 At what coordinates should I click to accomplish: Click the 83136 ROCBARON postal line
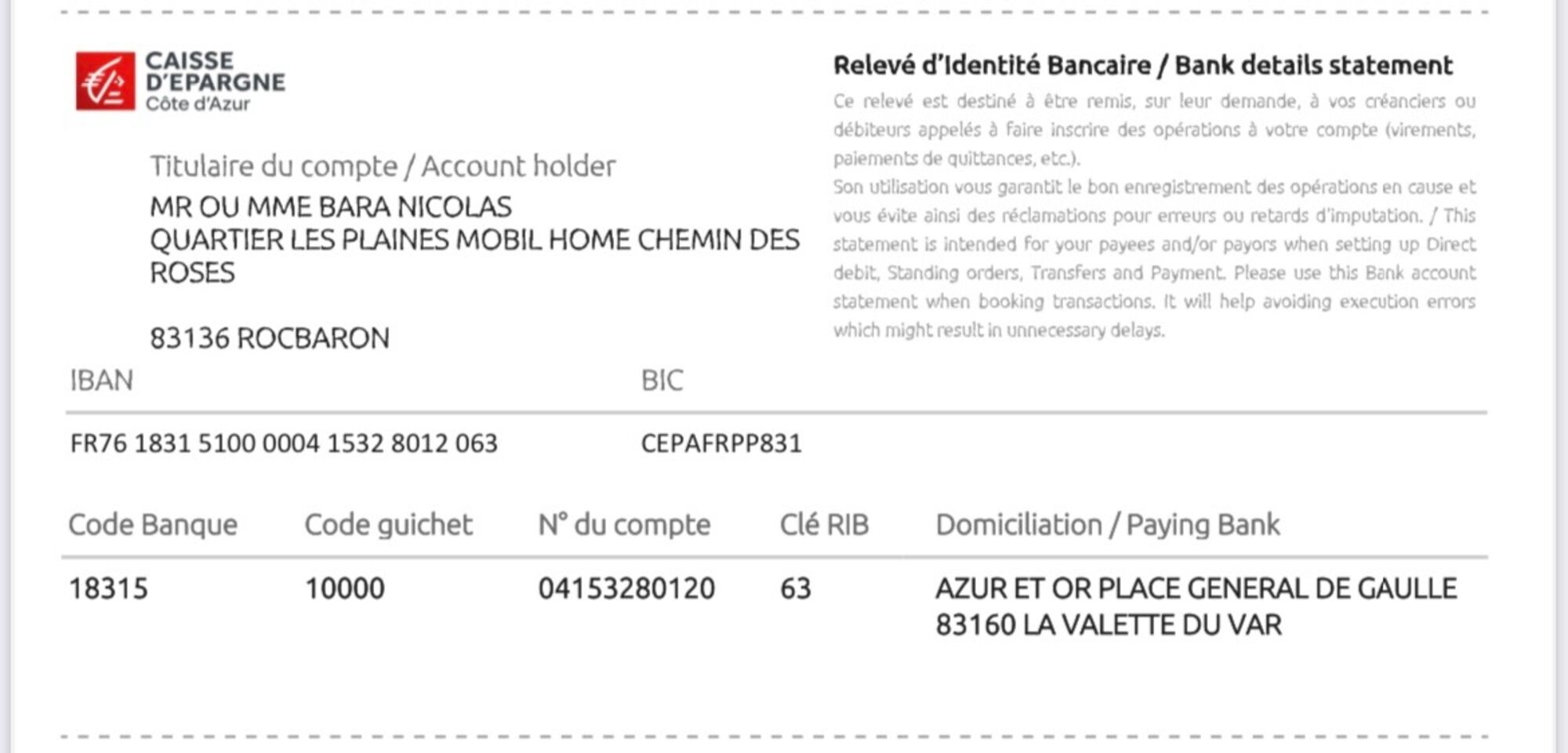pyautogui.click(x=269, y=338)
